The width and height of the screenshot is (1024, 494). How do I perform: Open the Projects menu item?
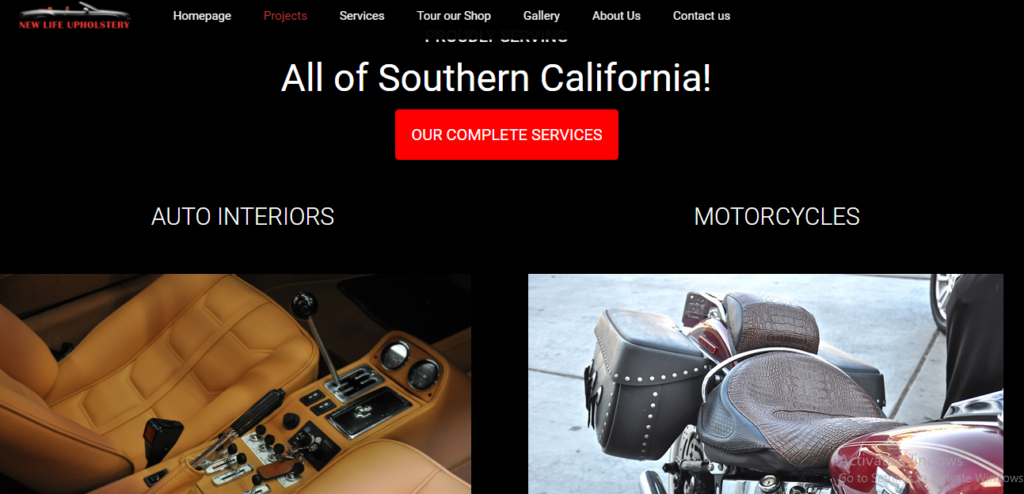[285, 16]
